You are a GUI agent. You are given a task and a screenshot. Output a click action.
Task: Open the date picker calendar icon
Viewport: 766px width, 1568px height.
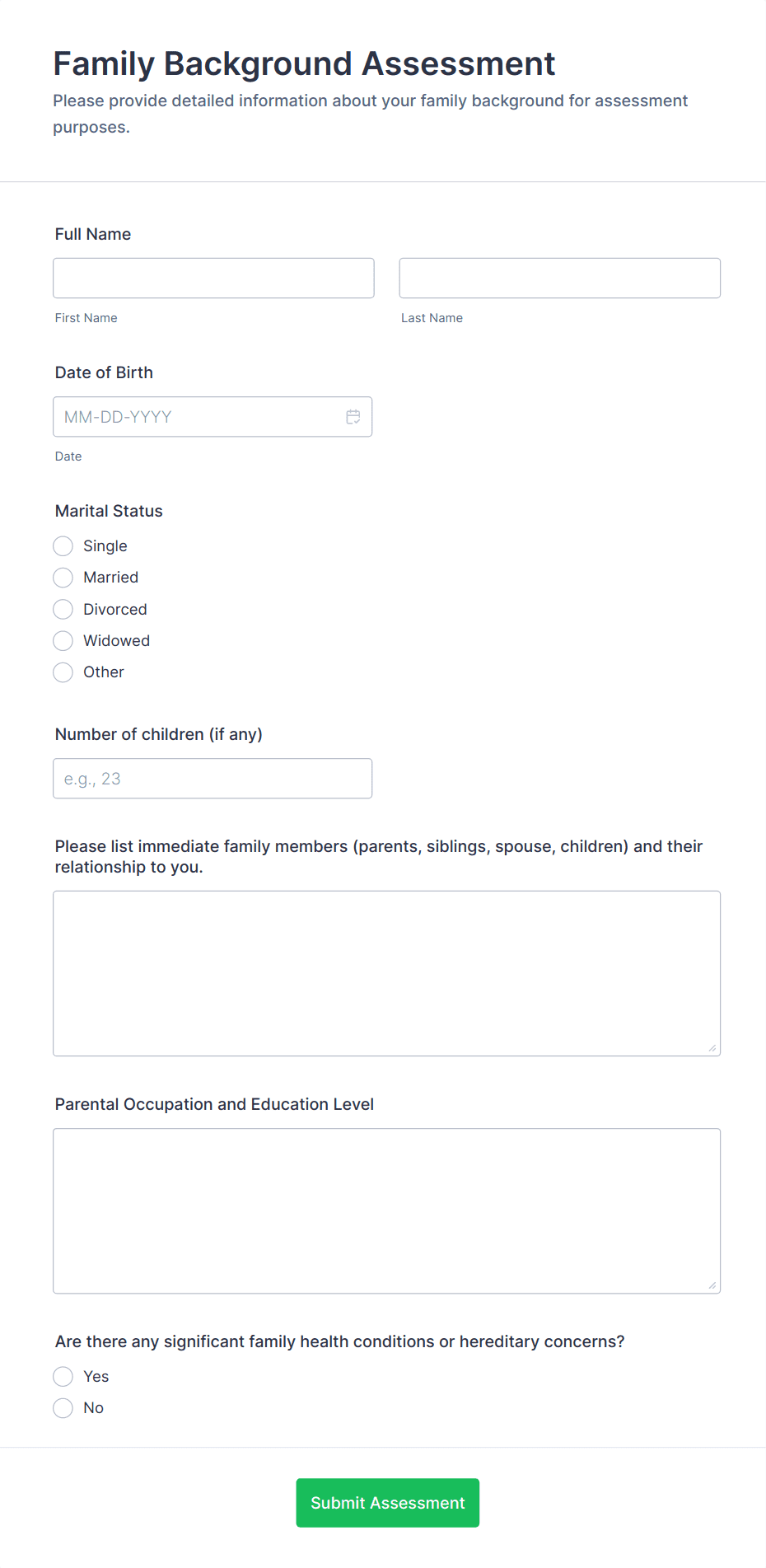pos(353,417)
